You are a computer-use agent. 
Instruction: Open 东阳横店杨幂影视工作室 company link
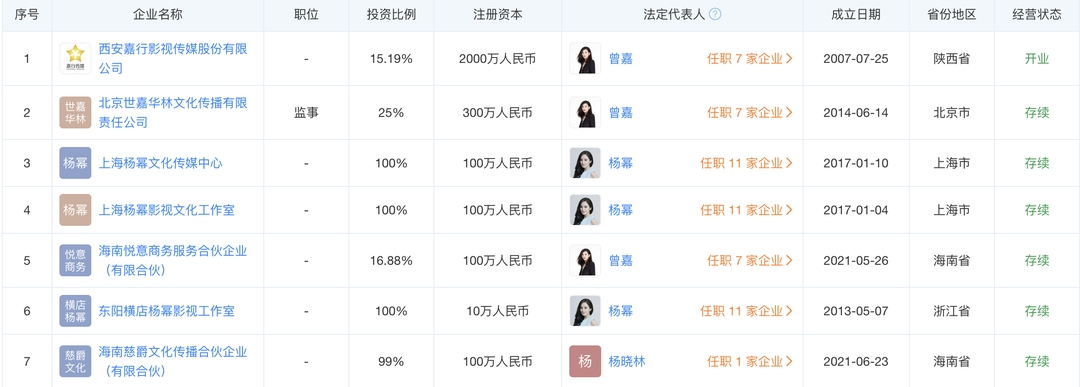[x=167, y=311]
